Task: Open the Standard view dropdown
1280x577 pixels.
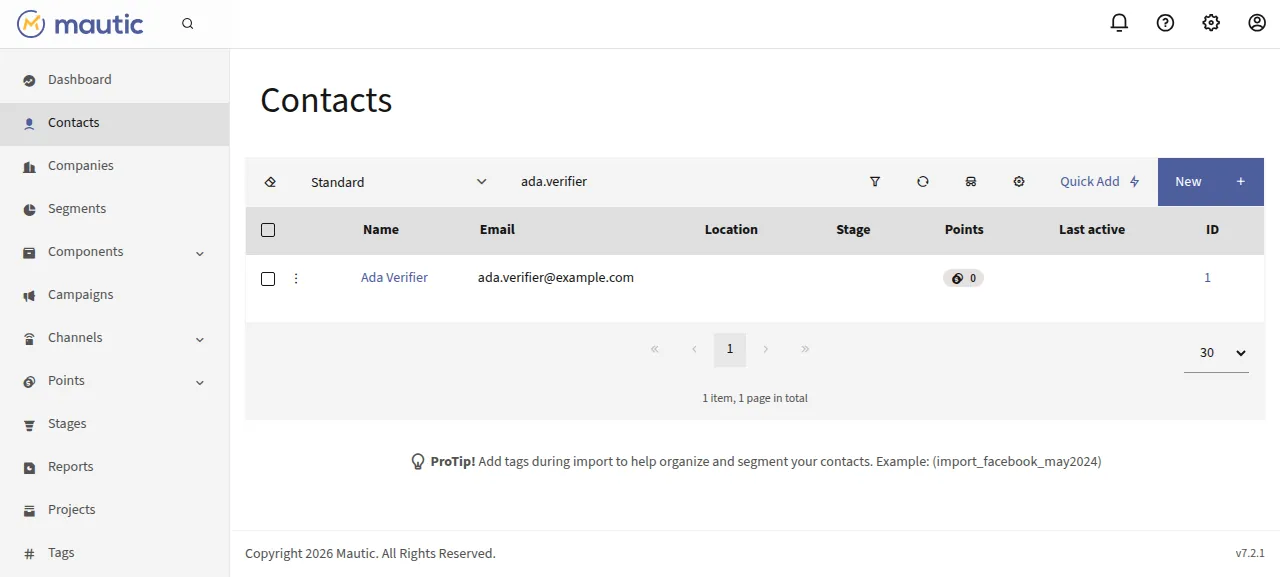Action: point(399,182)
